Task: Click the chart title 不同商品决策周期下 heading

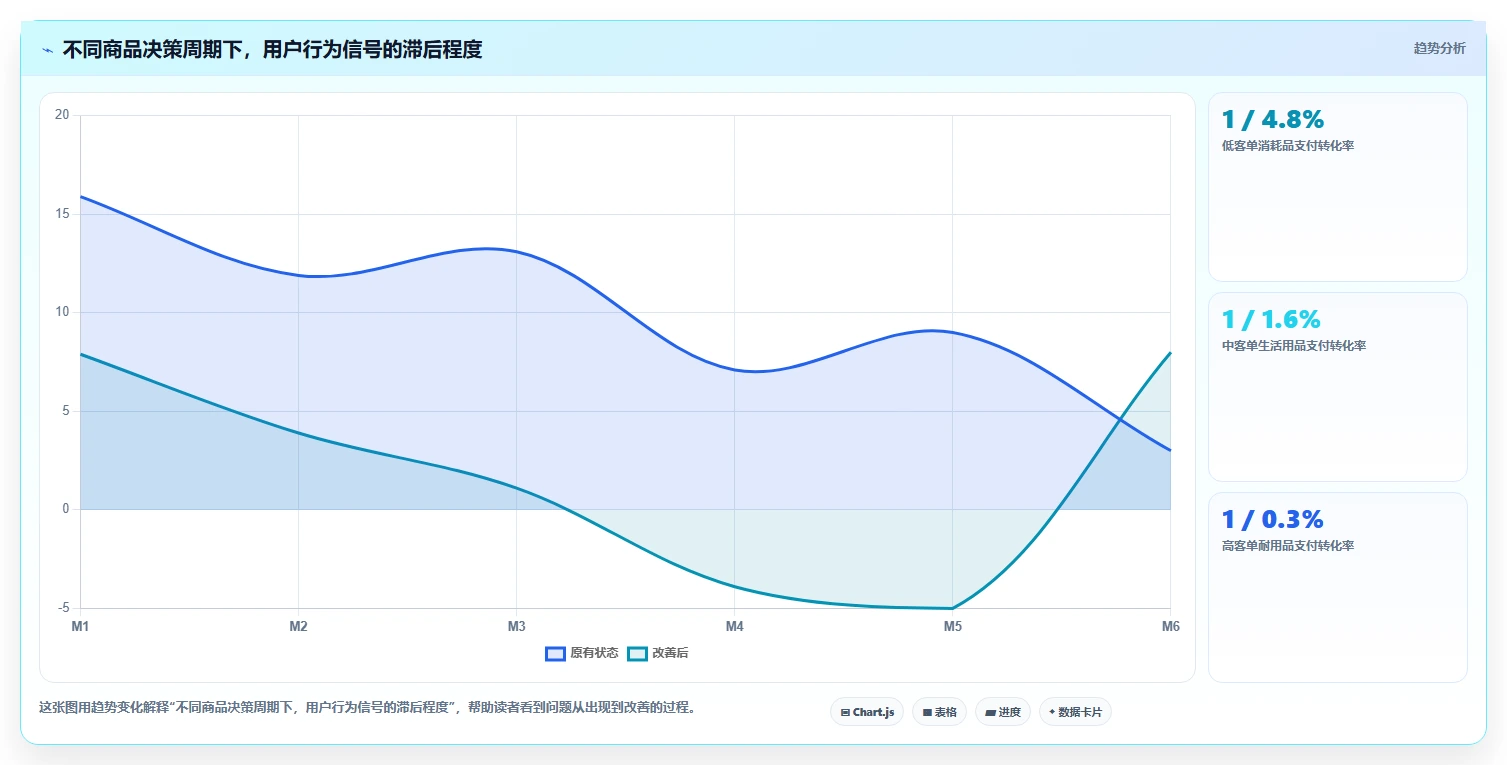Action: pos(272,50)
